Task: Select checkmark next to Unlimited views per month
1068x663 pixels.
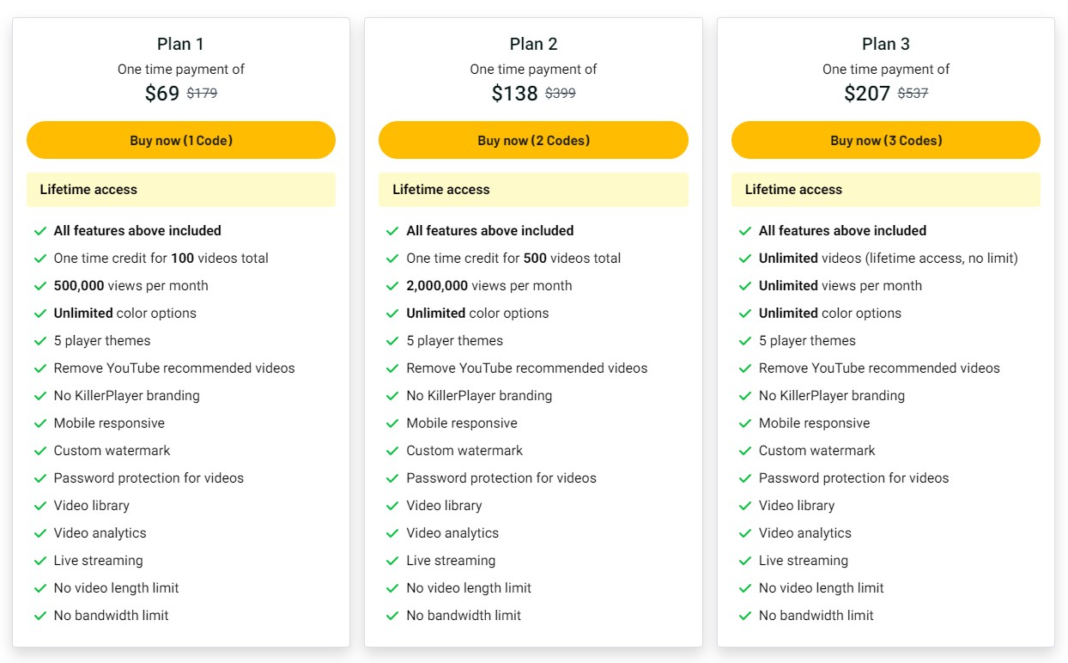Action: [746, 286]
